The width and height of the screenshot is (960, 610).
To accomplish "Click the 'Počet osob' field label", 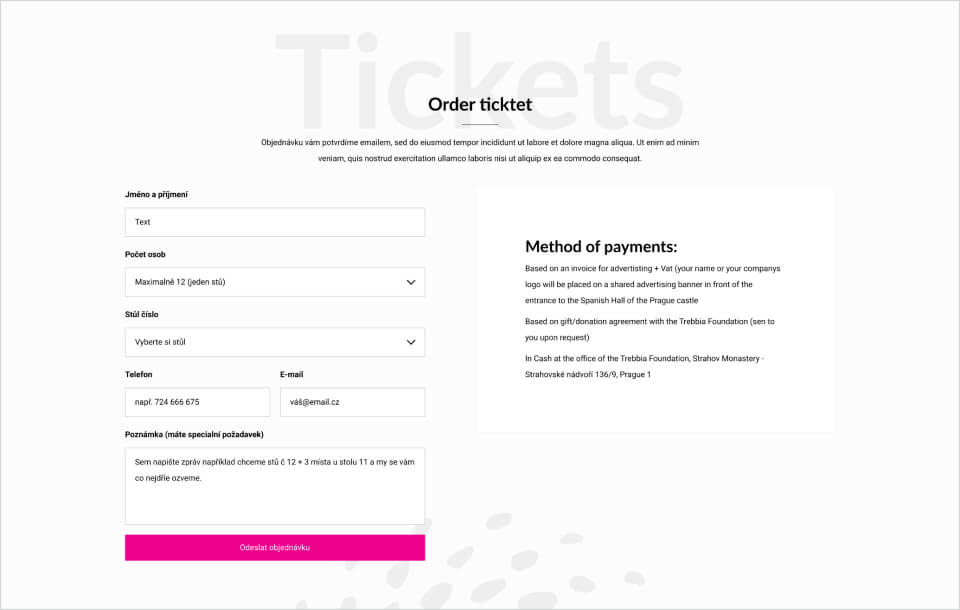I will (145, 255).
